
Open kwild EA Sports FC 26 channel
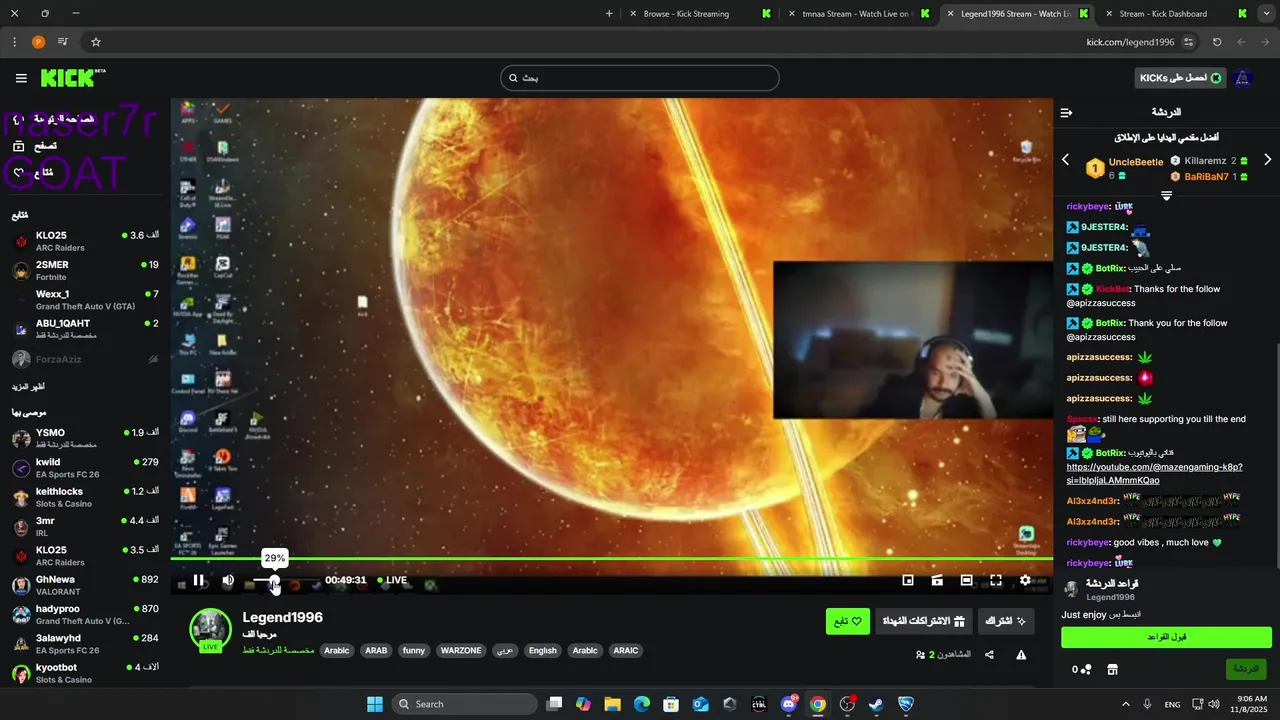[85, 468]
